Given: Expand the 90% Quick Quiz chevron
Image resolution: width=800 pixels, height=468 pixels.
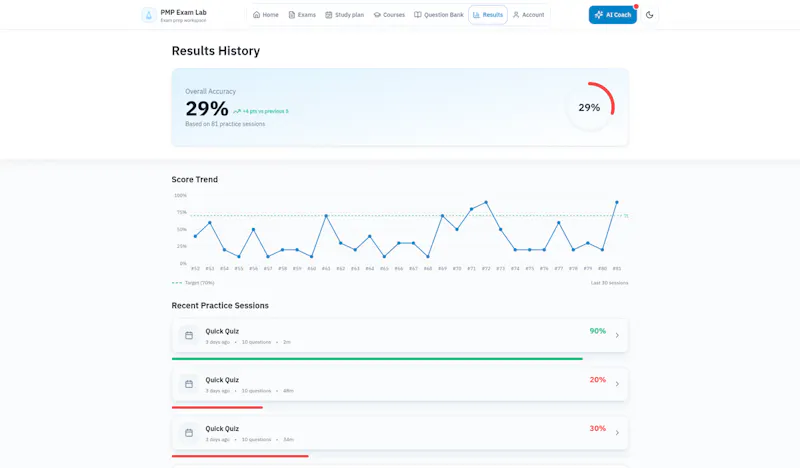Looking at the screenshot, I should click(x=617, y=335).
